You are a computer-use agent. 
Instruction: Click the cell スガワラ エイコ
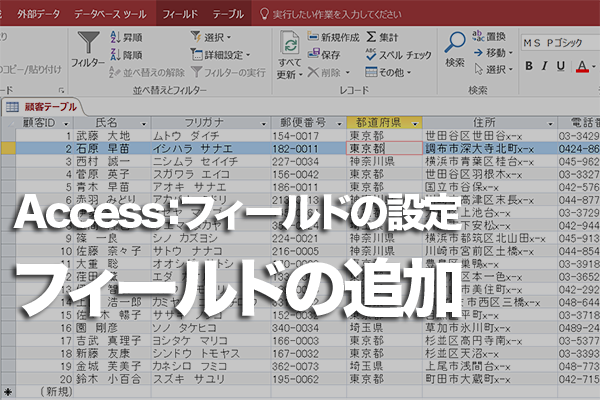pyautogui.click(x=211, y=174)
